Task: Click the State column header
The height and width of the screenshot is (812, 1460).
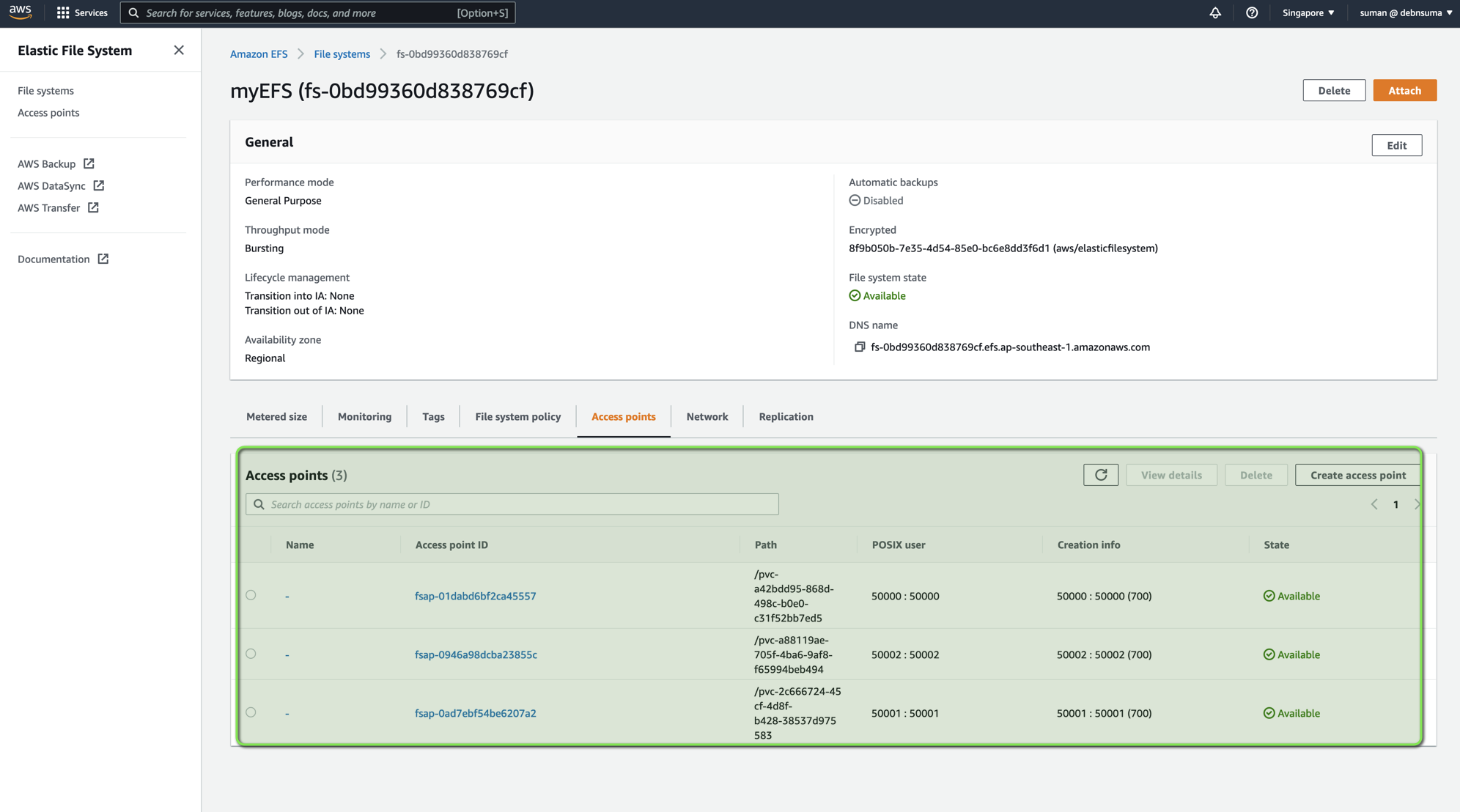Action: (x=1276, y=545)
